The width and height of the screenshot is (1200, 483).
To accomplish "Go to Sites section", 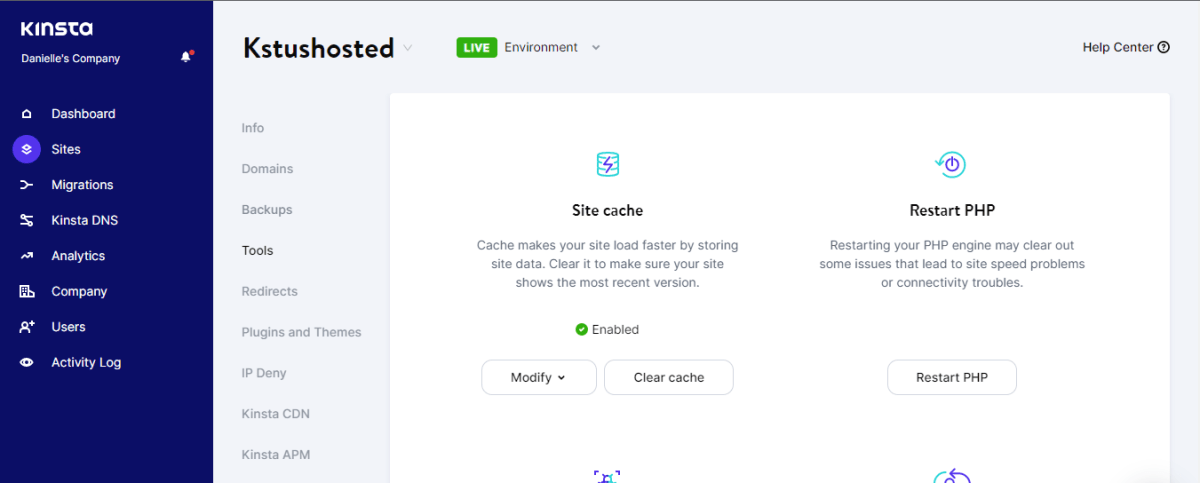I will [66, 149].
